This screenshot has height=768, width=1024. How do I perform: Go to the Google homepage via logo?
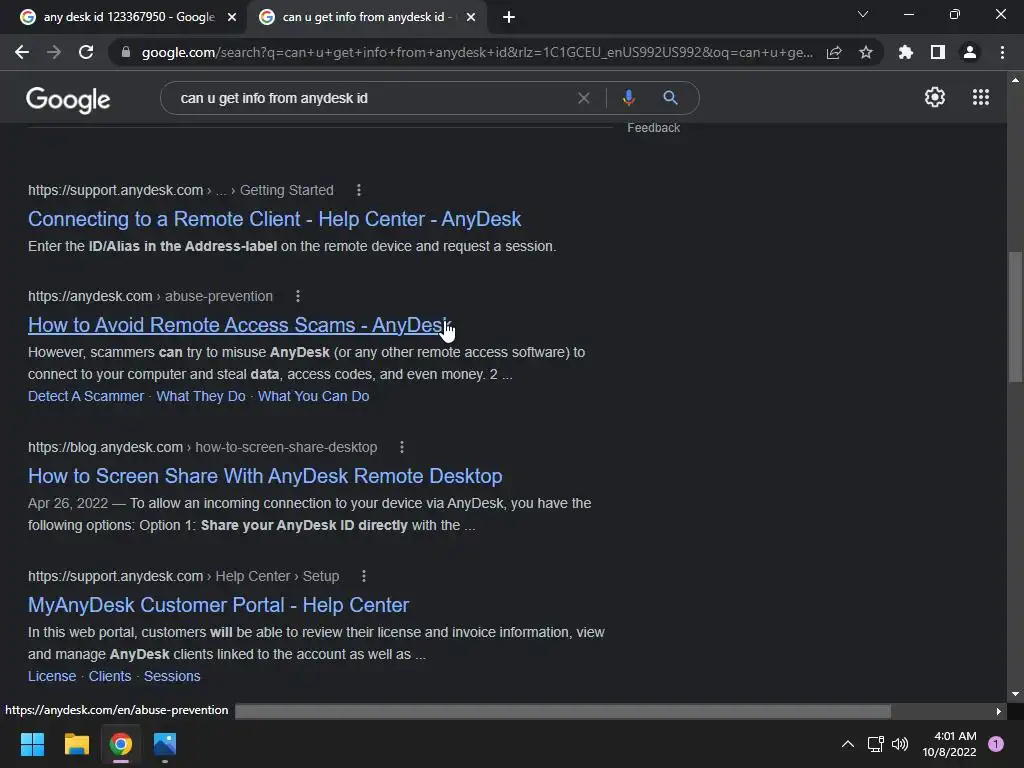[68, 99]
